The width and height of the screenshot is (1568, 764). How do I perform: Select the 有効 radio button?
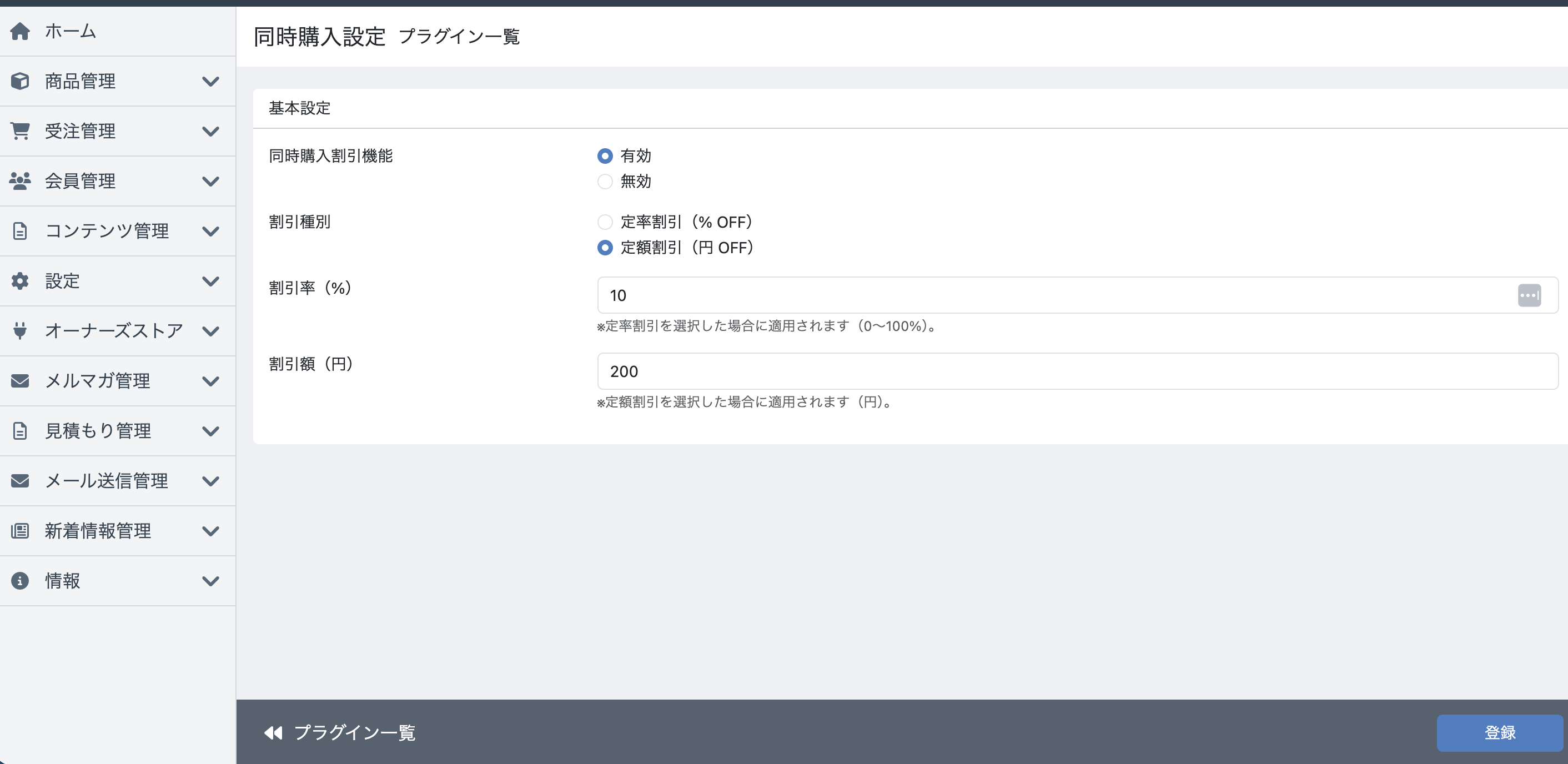(605, 156)
